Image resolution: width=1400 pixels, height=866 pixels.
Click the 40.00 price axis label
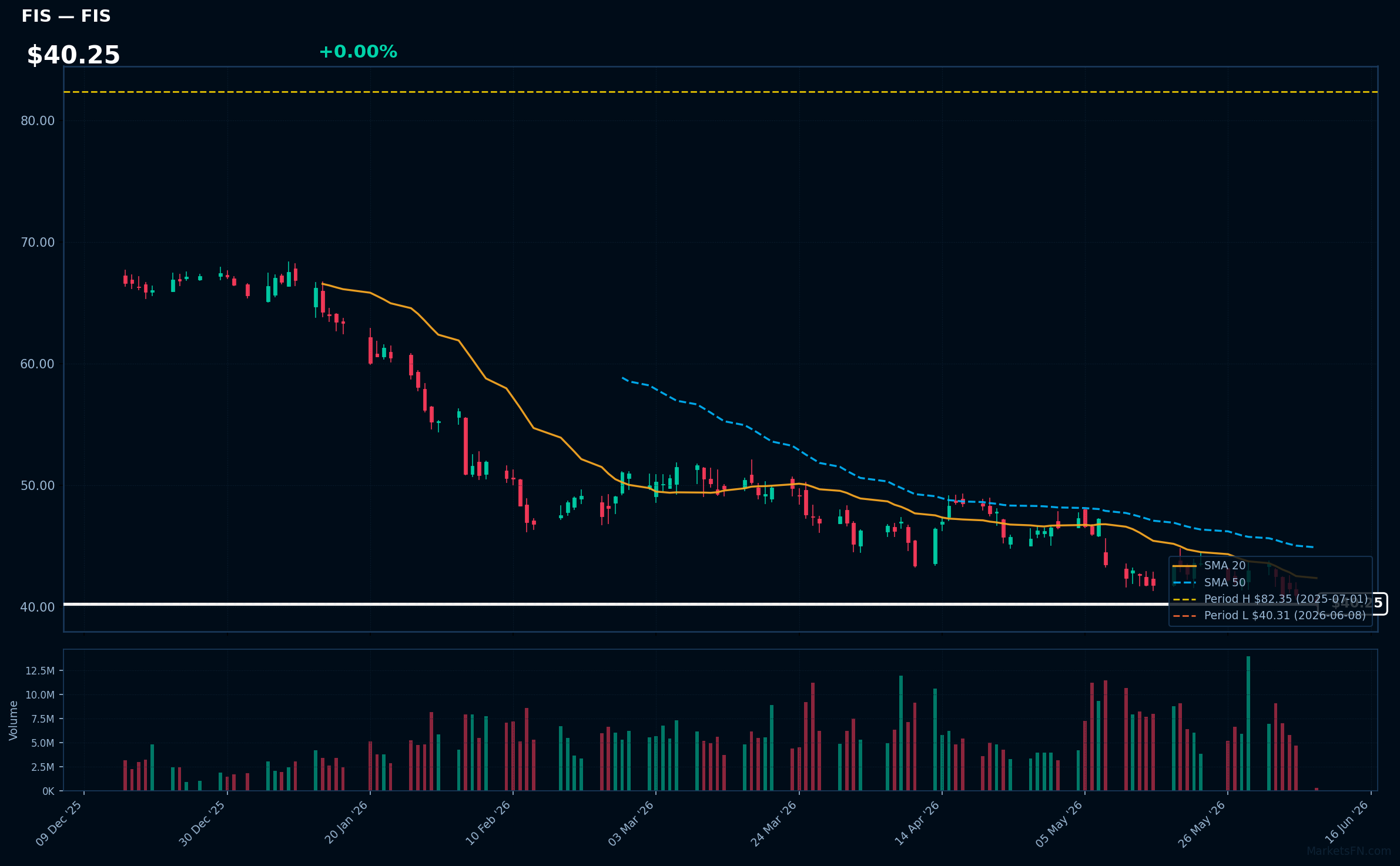pos(38,607)
